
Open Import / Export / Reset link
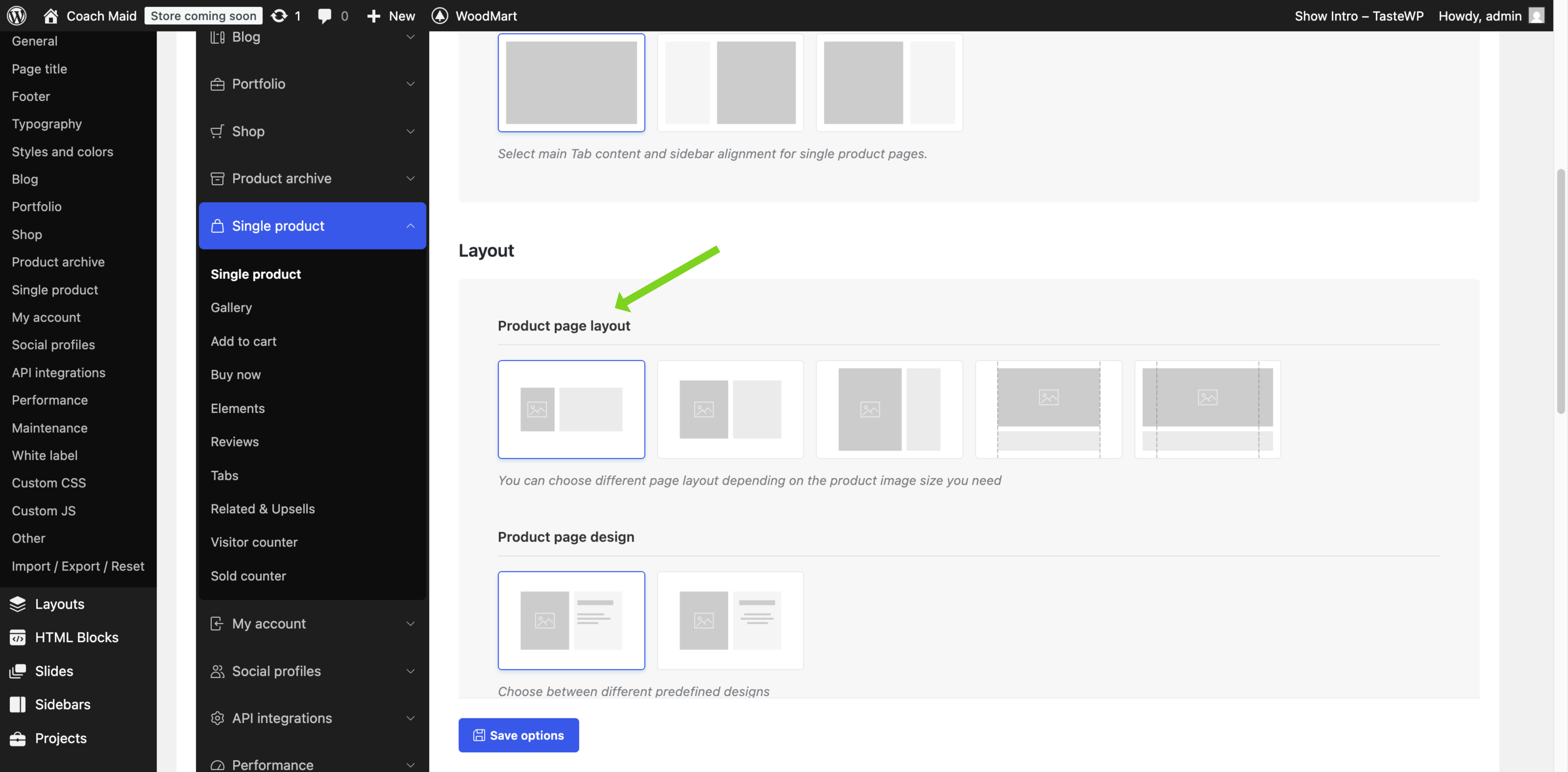coord(78,566)
